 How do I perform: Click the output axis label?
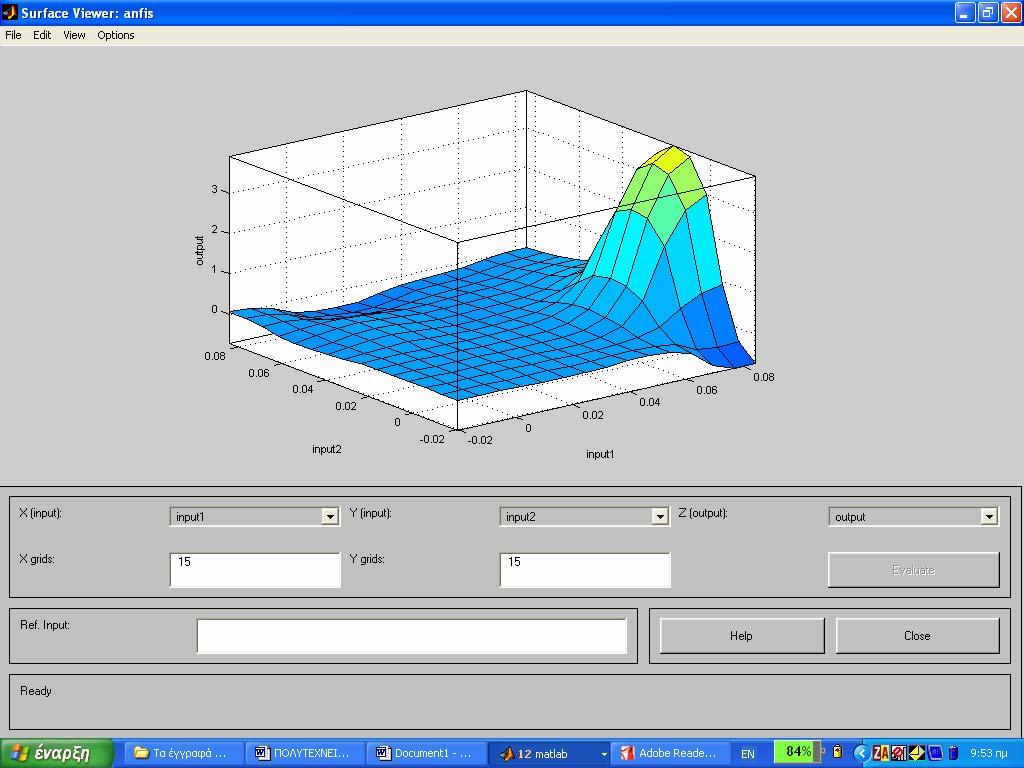coord(200,251)
